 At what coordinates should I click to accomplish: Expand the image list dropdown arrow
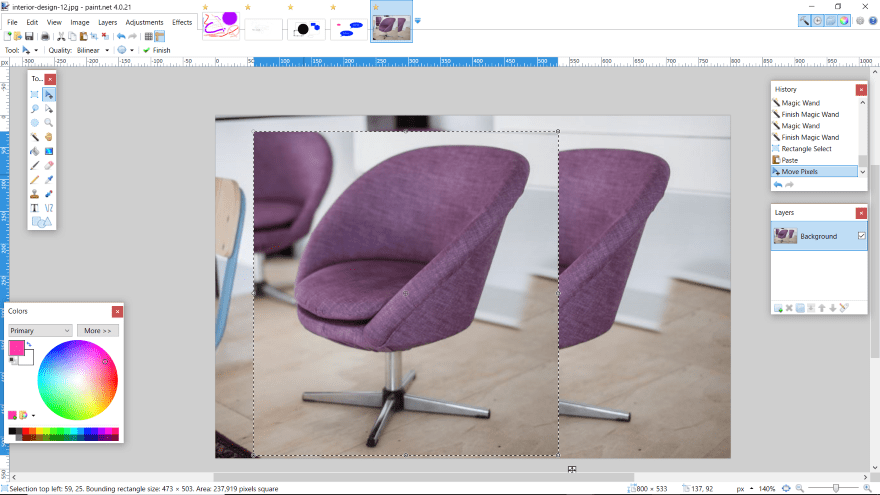pyautogui.click(x=418, y=20)
